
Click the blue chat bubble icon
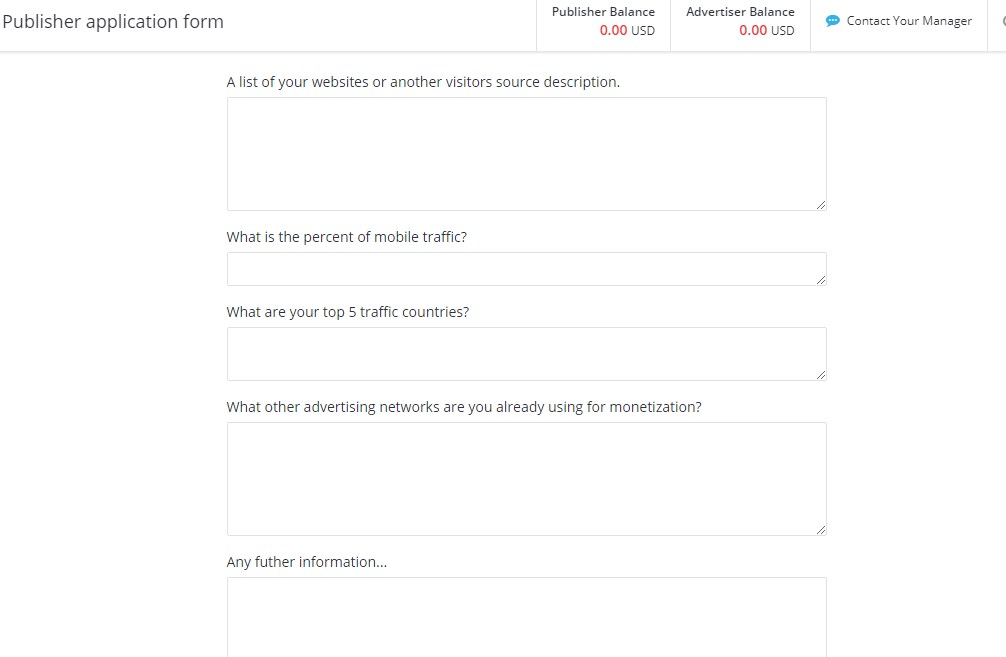tap(832, 21)
